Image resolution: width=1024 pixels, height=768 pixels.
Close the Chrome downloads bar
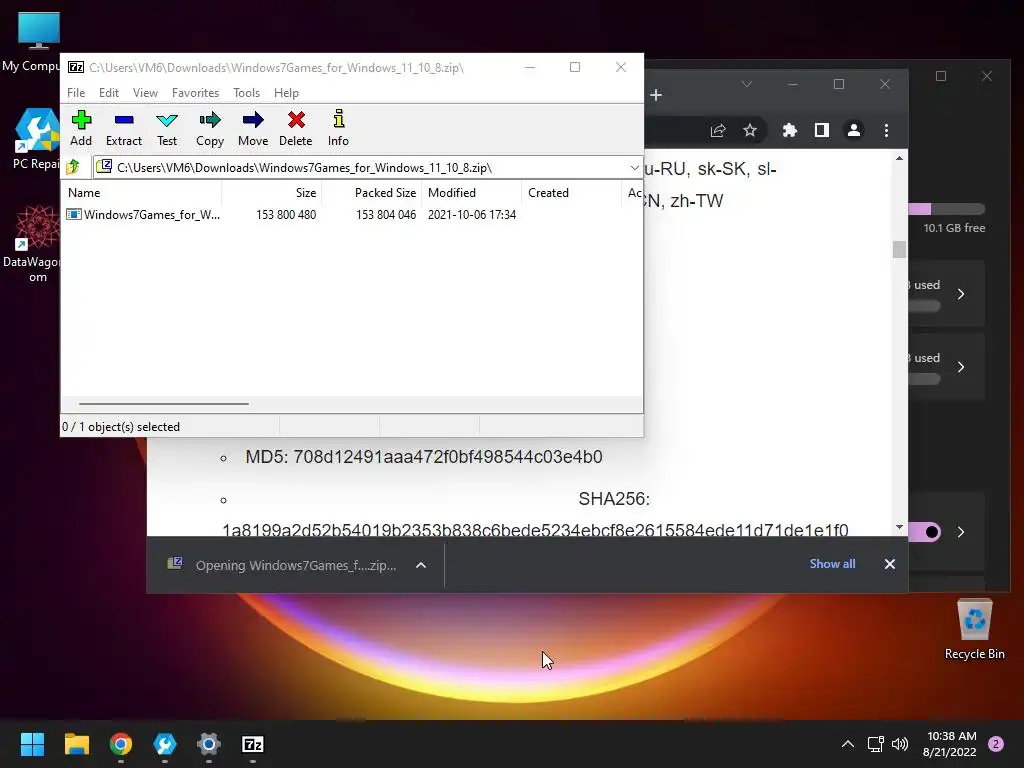coord(889,564)
